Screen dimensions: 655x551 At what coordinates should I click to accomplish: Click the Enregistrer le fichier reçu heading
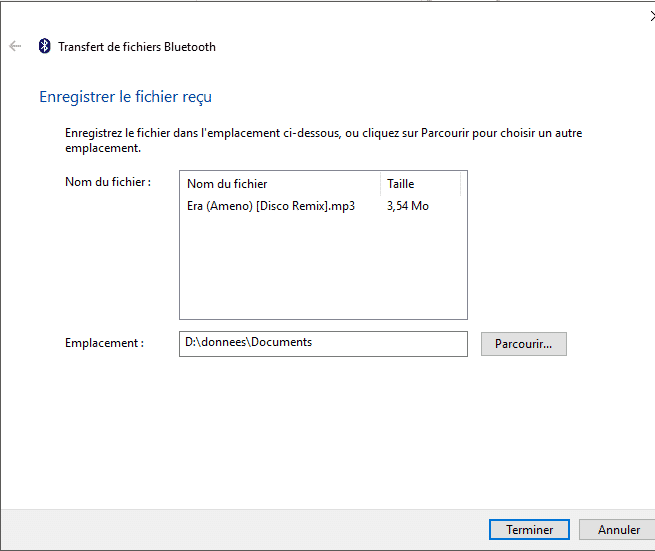125,97
